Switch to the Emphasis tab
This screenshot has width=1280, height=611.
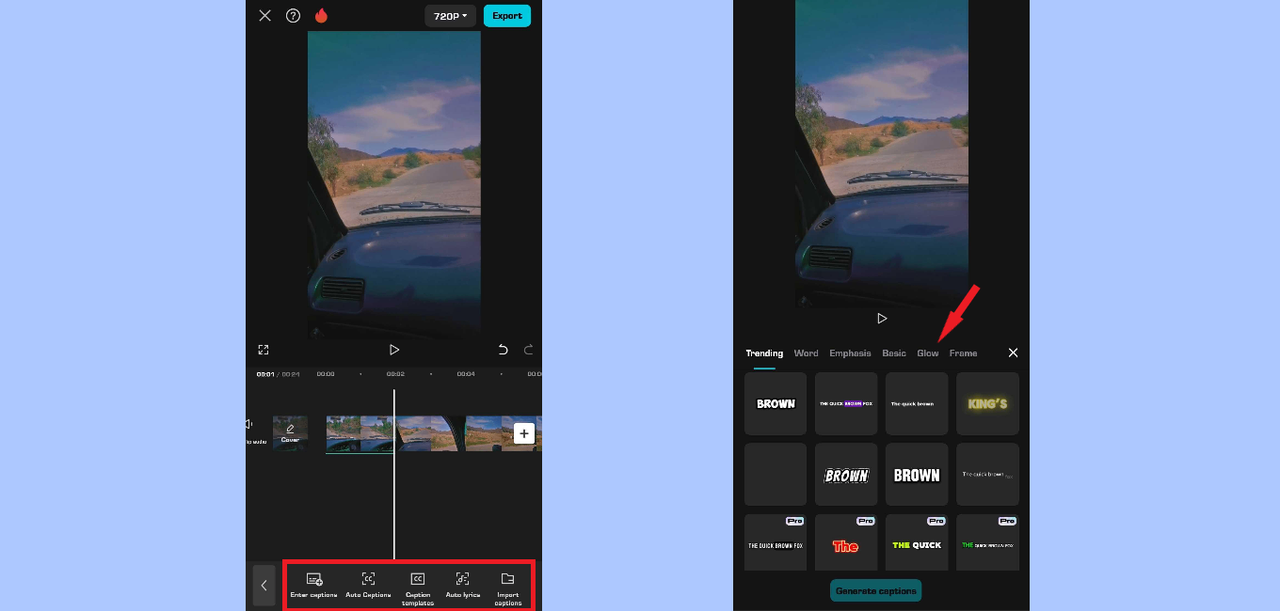[x=850, y=353]
